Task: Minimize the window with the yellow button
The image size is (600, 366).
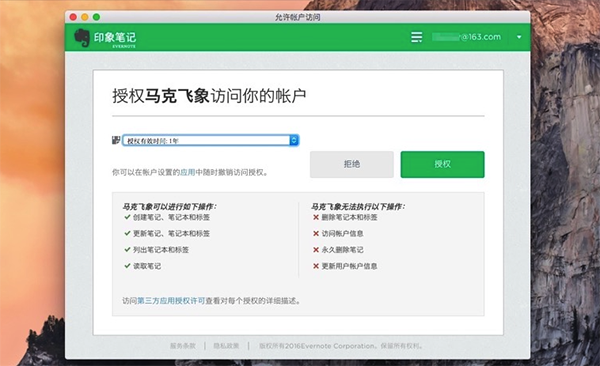Action: [85, 17]
